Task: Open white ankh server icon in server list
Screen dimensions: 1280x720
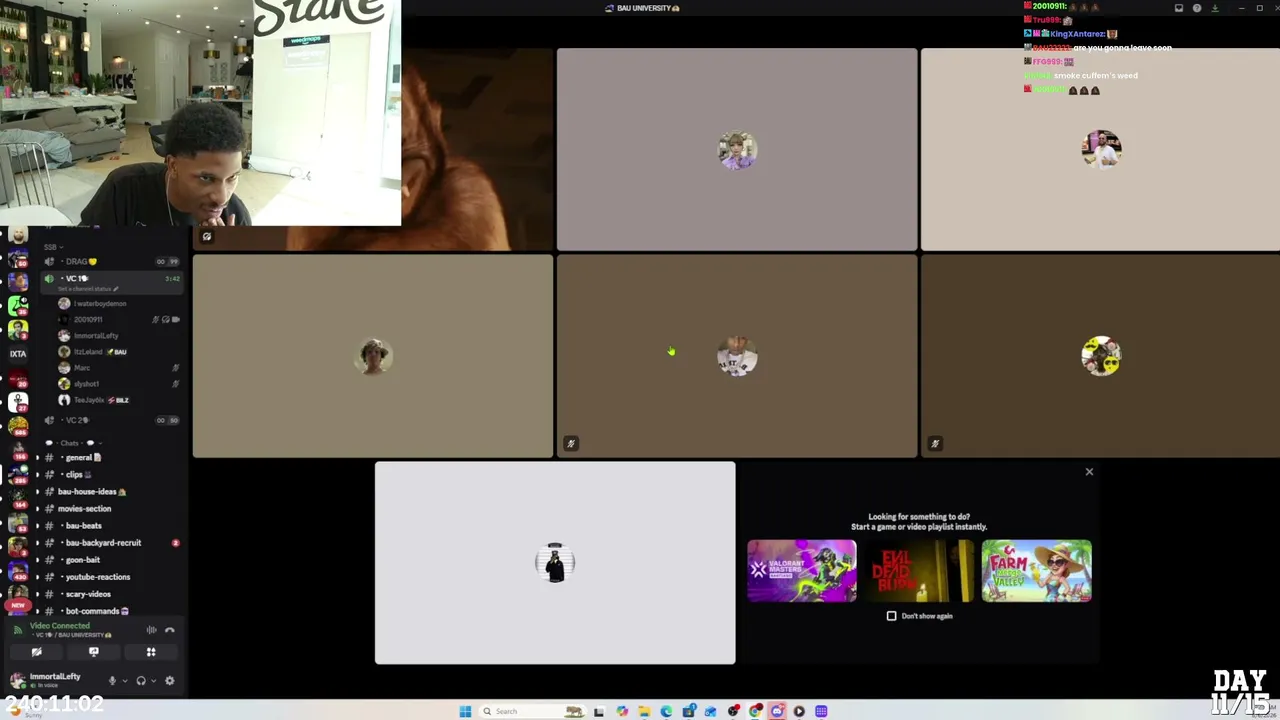Action: [x=18, y=402]
